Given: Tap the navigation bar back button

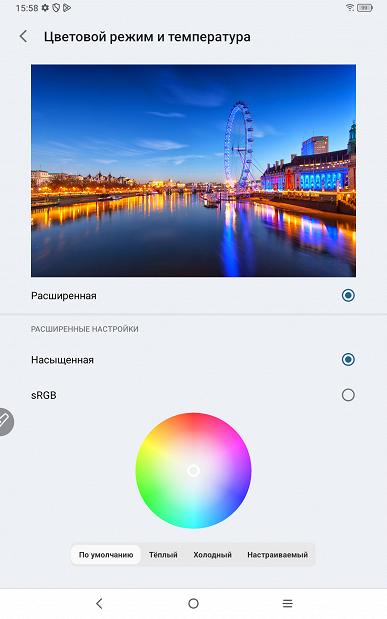Looking at the screenshot, I should (99, 603).
